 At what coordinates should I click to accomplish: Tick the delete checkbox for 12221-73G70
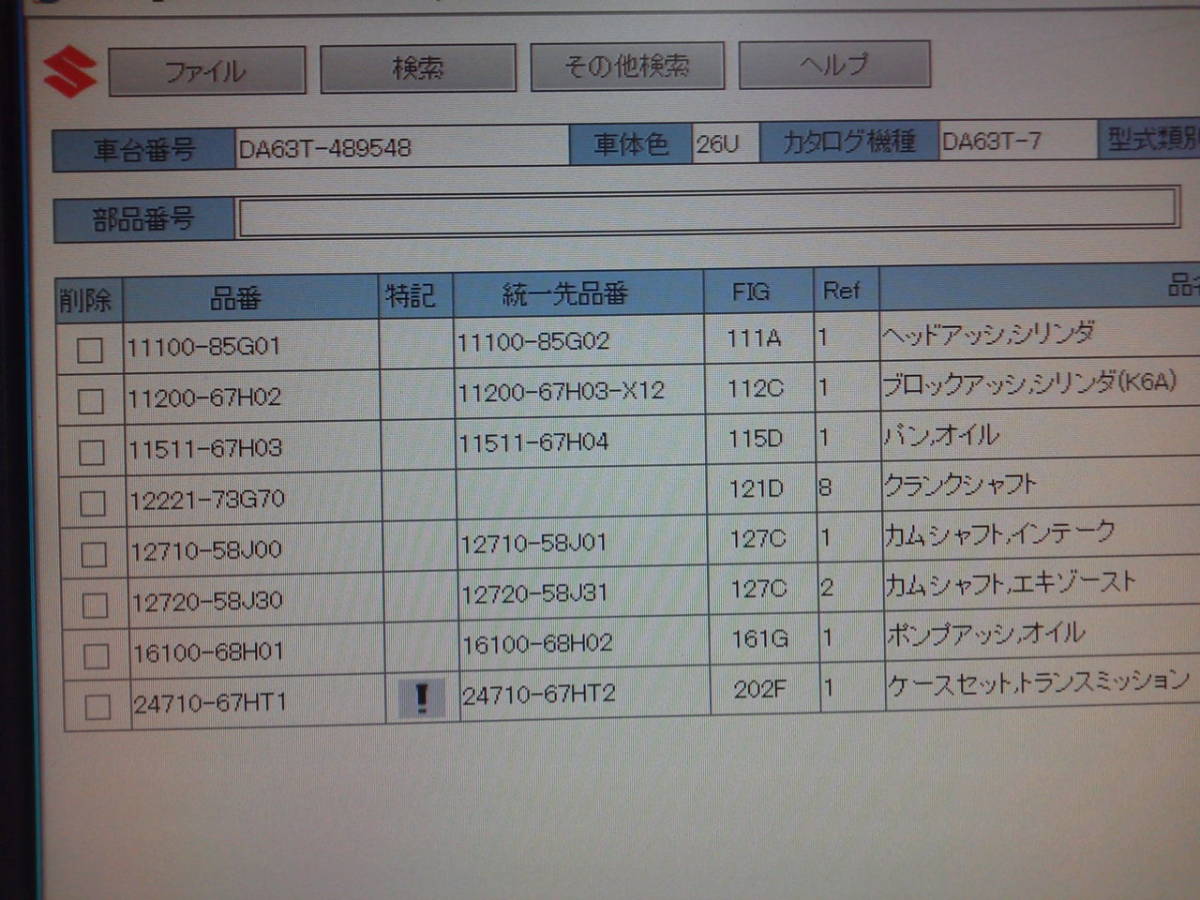93,502
